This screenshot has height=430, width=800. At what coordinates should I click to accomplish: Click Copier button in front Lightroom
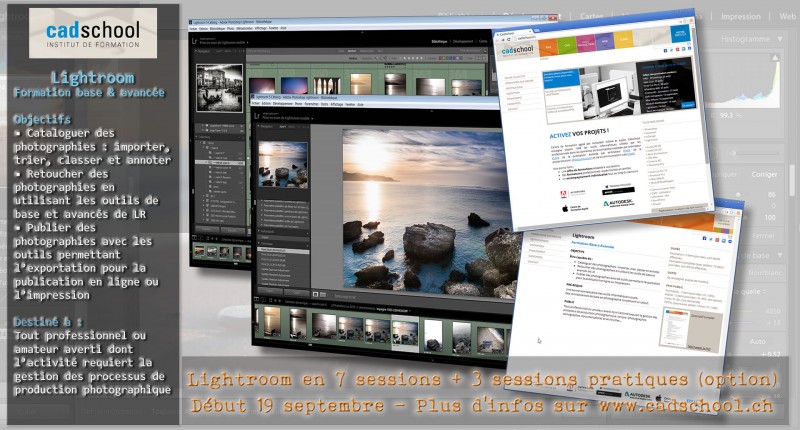tap(270, 291)
